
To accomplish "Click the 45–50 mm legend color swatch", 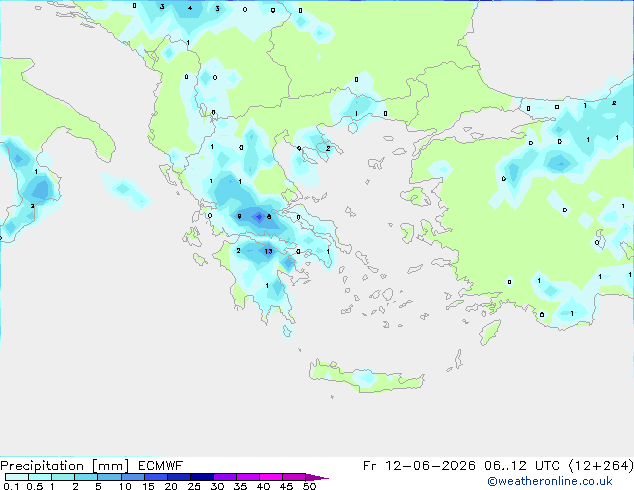I will [294, 477].
